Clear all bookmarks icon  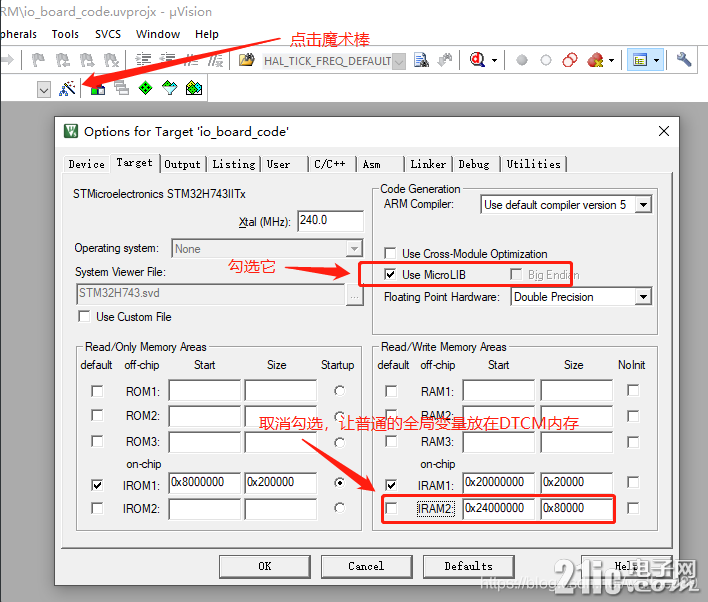[111, 60]
